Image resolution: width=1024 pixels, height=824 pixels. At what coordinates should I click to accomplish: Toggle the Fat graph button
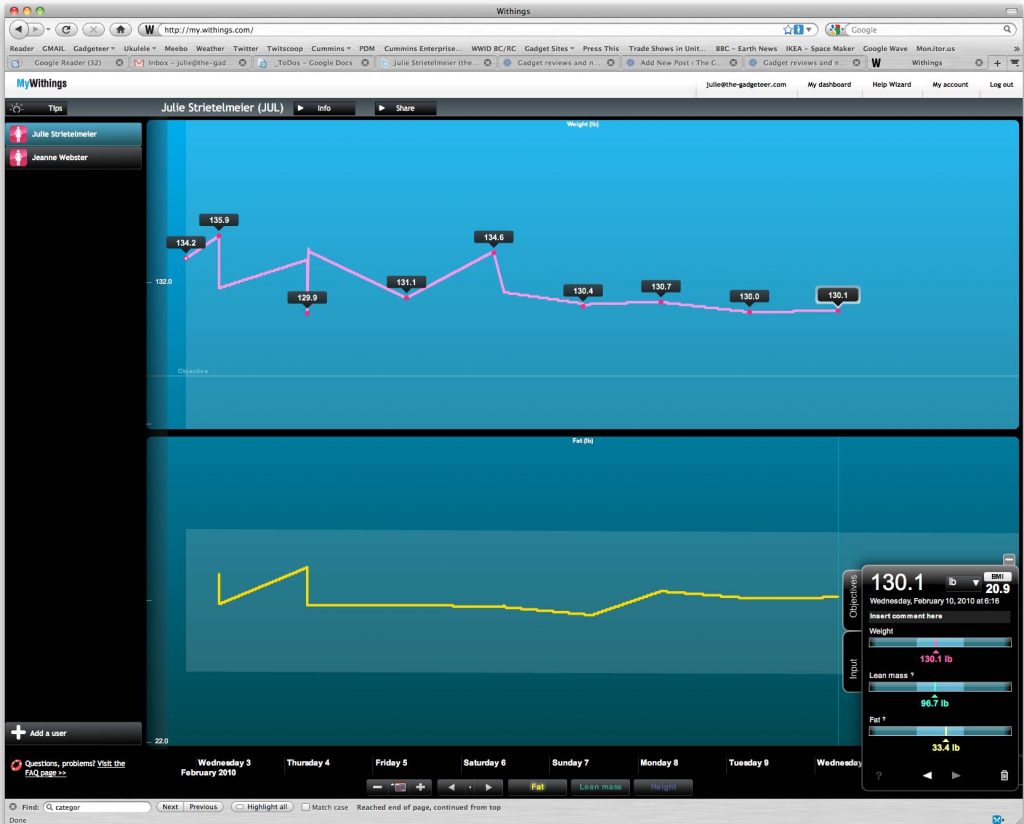pyautogui.click(x=537, y=787)
